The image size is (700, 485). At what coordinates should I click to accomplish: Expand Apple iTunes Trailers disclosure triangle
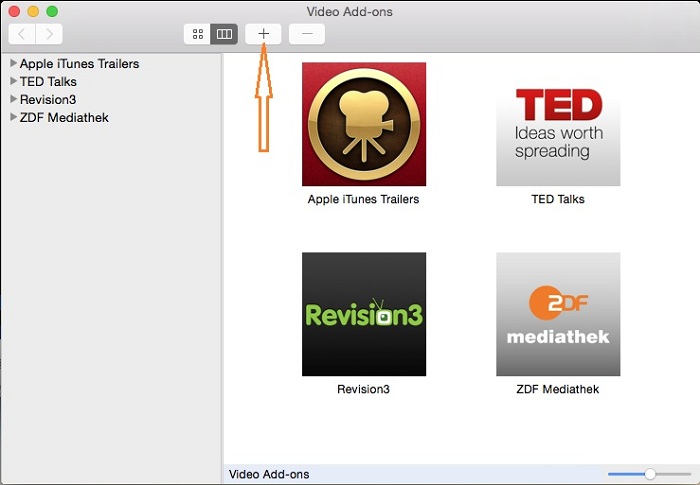13,63
